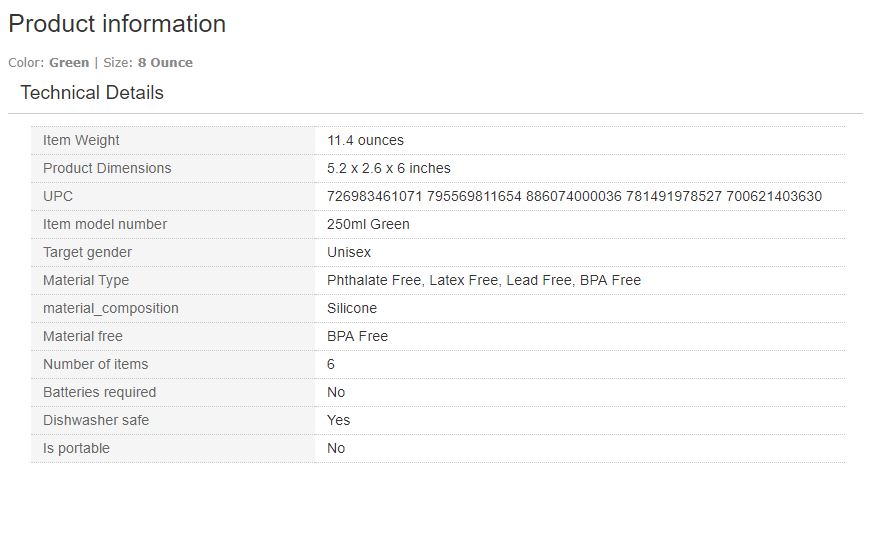The width and height of the screenshot is (881, 534).
Task: Click the Is portable row label
Action: point(76,449)
